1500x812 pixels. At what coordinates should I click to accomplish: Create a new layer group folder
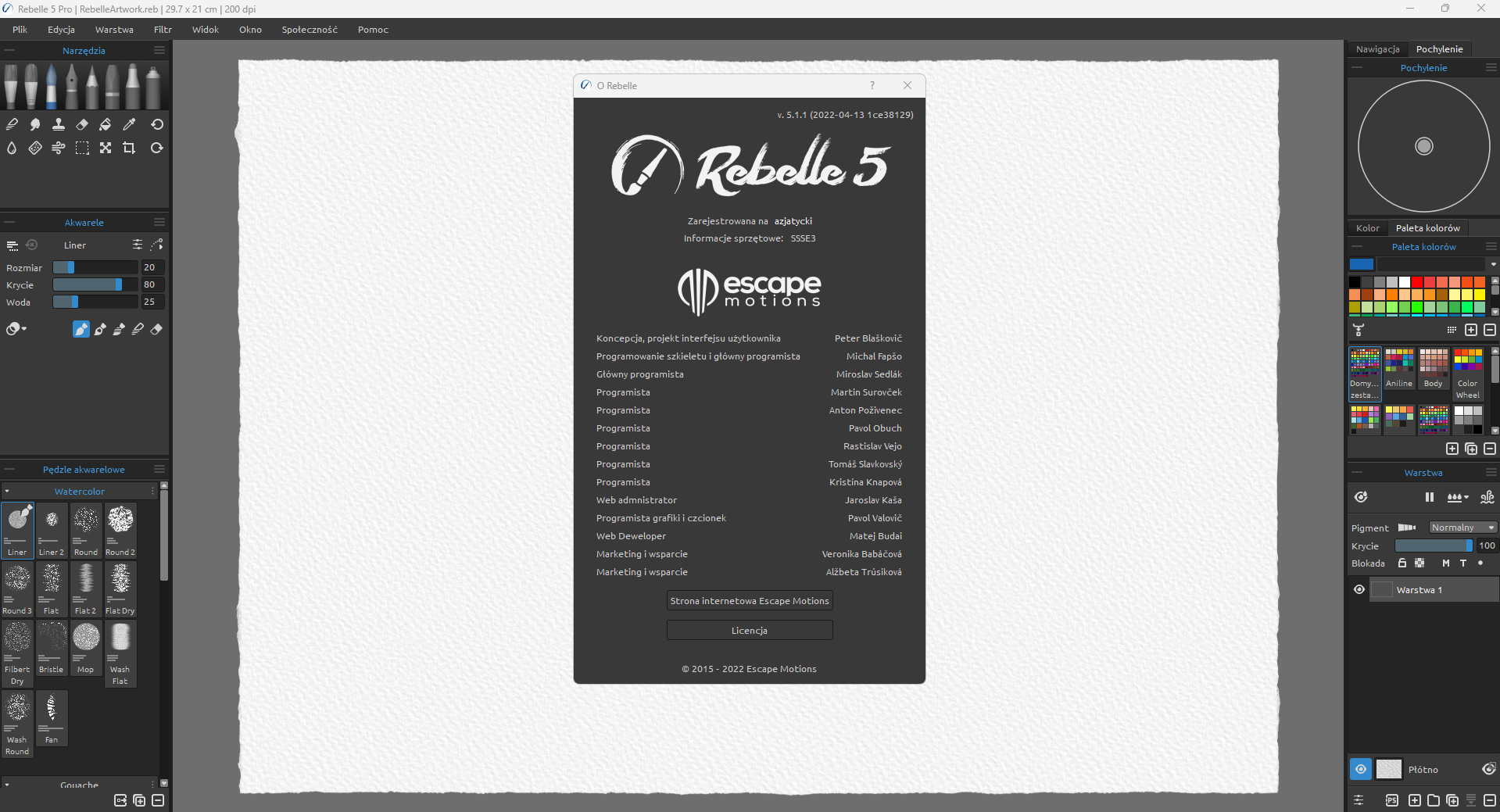coord(1434,800)
